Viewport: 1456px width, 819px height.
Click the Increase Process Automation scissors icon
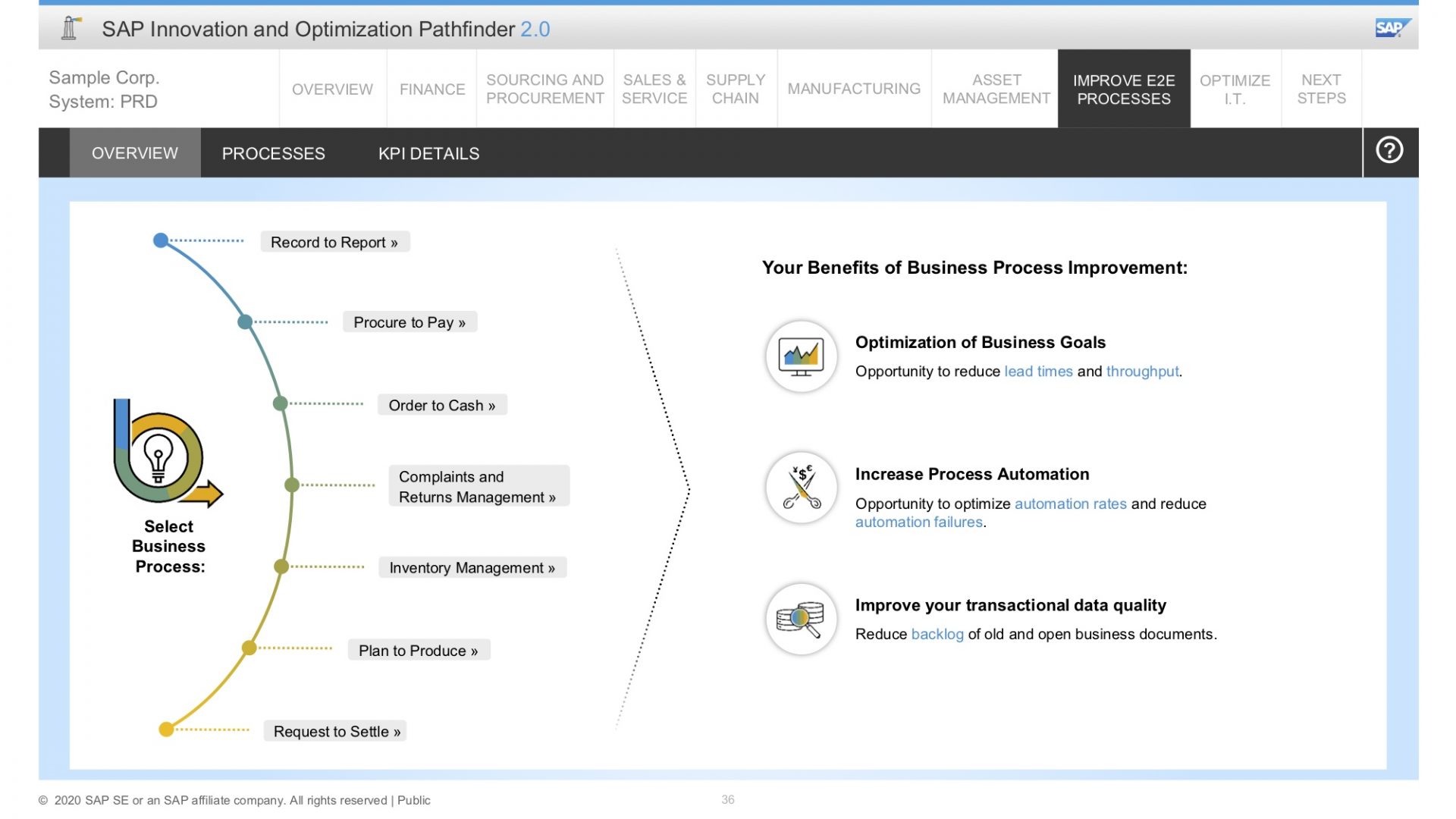[800, 486]
